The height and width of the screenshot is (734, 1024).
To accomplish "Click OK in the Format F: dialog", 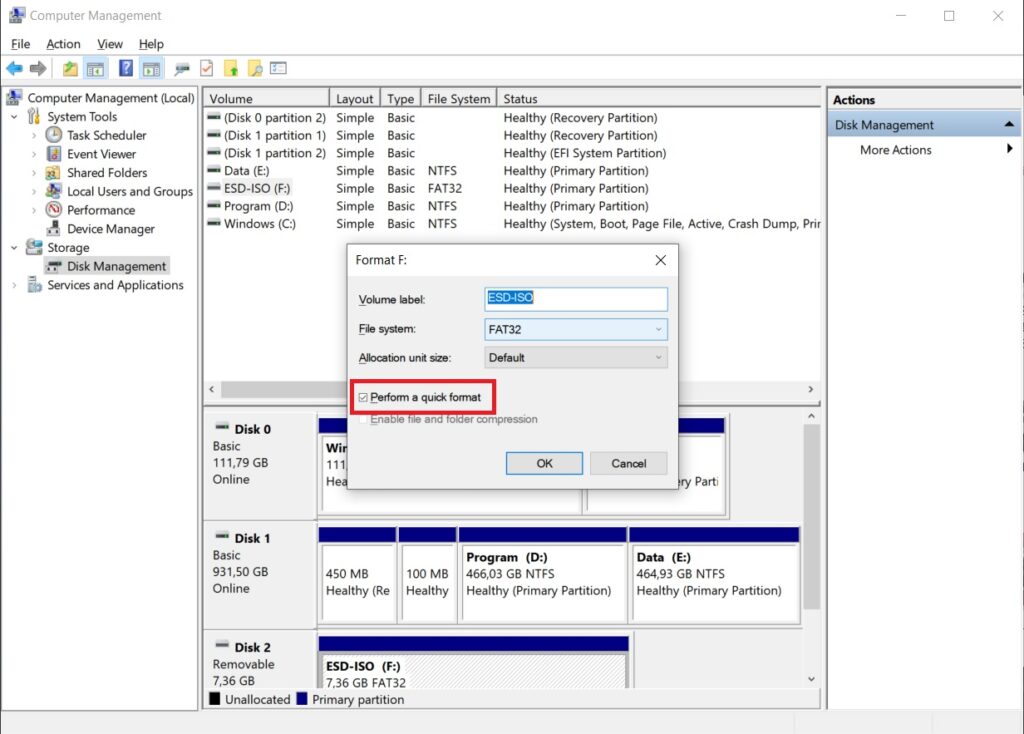I will (544, 463).
